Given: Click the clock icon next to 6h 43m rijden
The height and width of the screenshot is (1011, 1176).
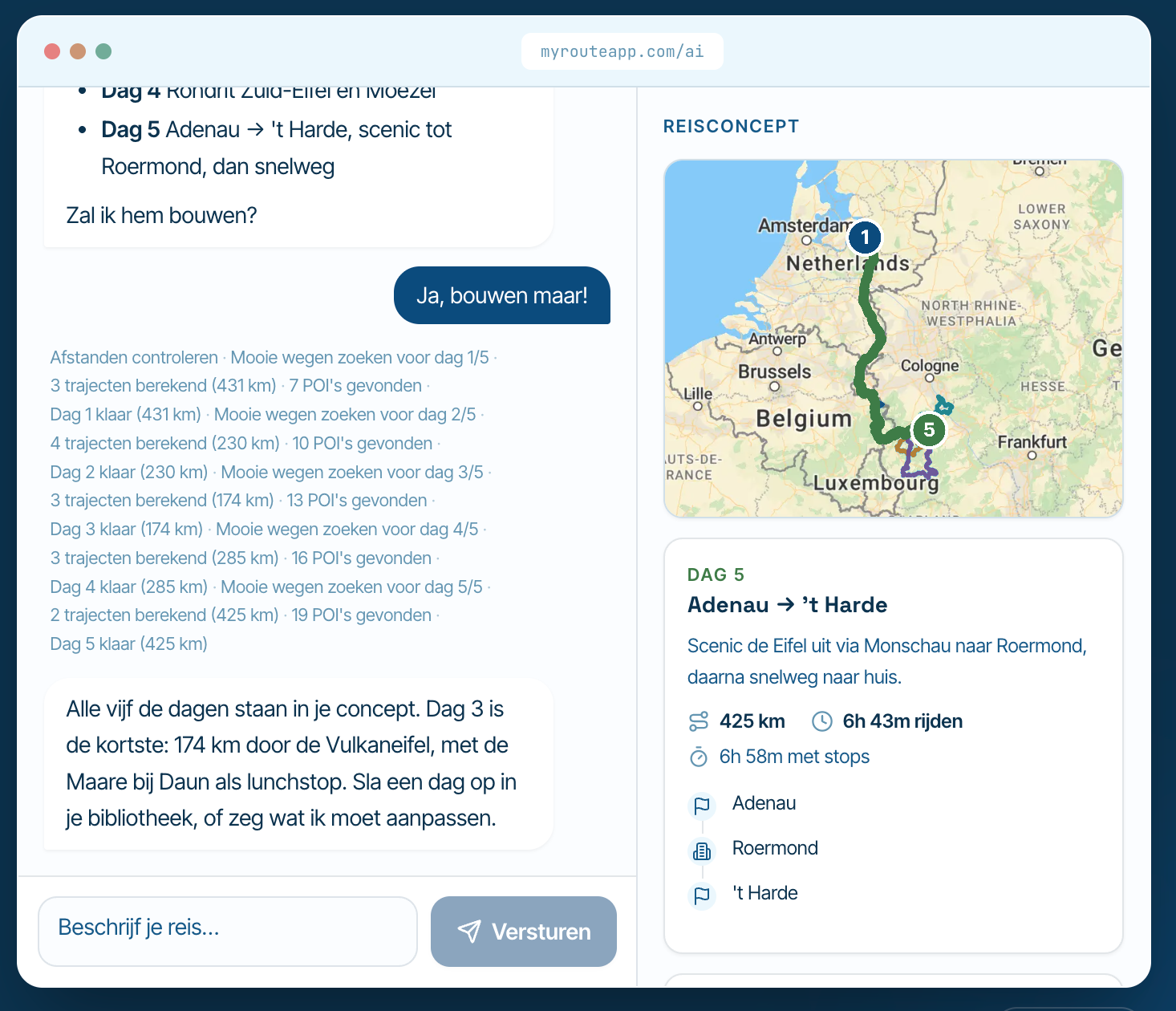Looking at the screenshot, I should coord(822,721).
